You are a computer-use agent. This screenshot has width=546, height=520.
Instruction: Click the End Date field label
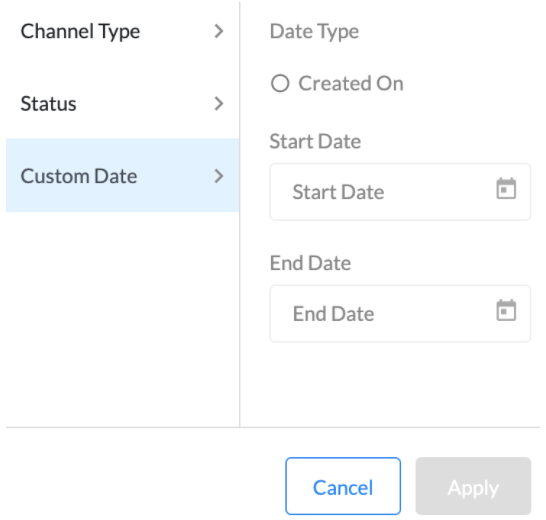[311, 263]
